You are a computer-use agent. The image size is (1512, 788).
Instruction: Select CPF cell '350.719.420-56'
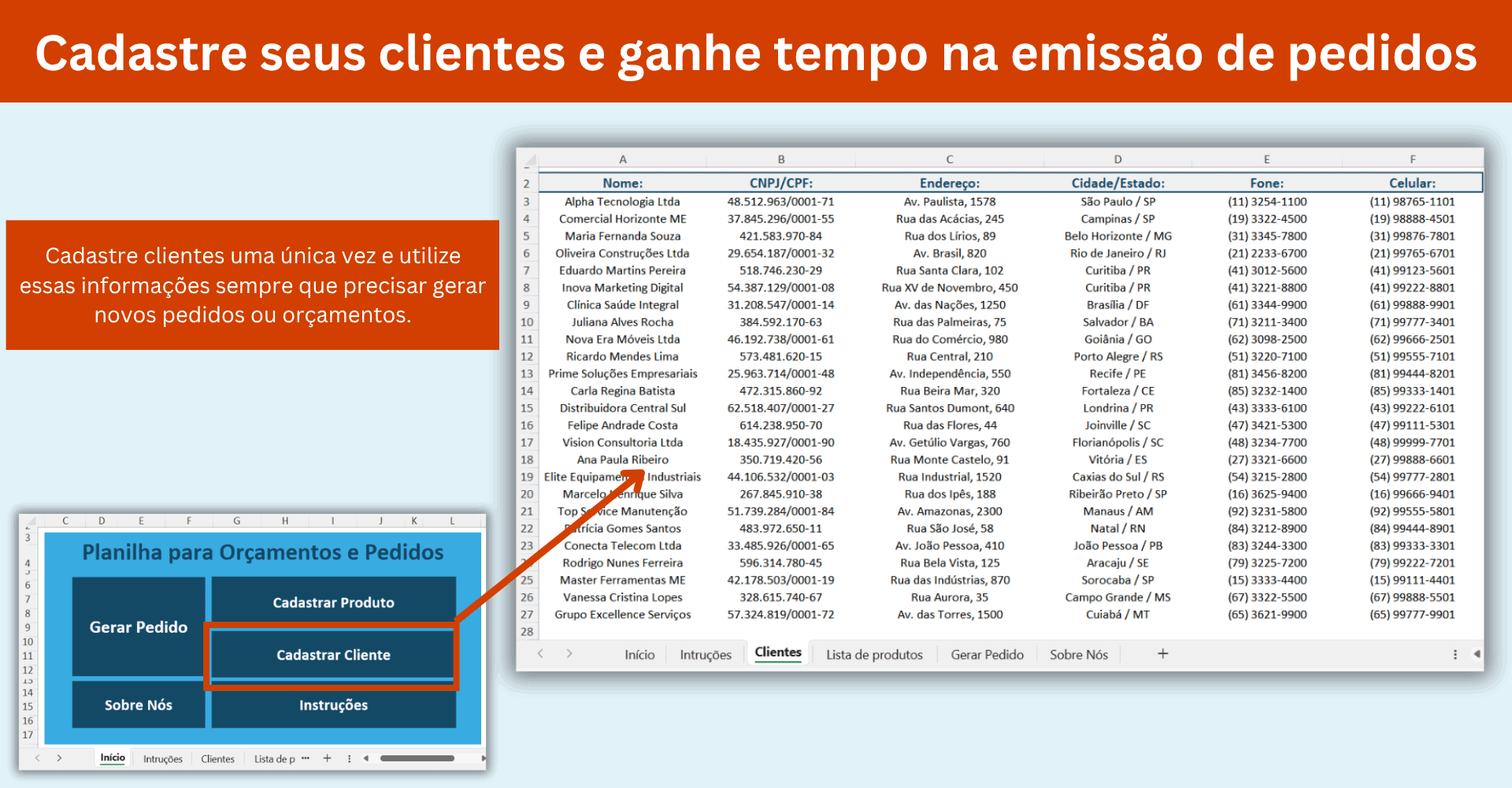[781, 460]
